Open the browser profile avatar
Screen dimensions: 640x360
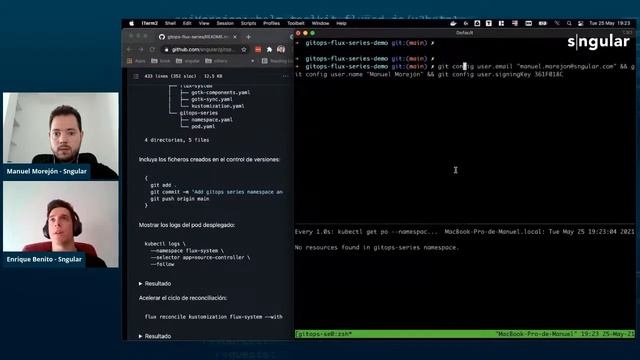click(x=281, y=49)
